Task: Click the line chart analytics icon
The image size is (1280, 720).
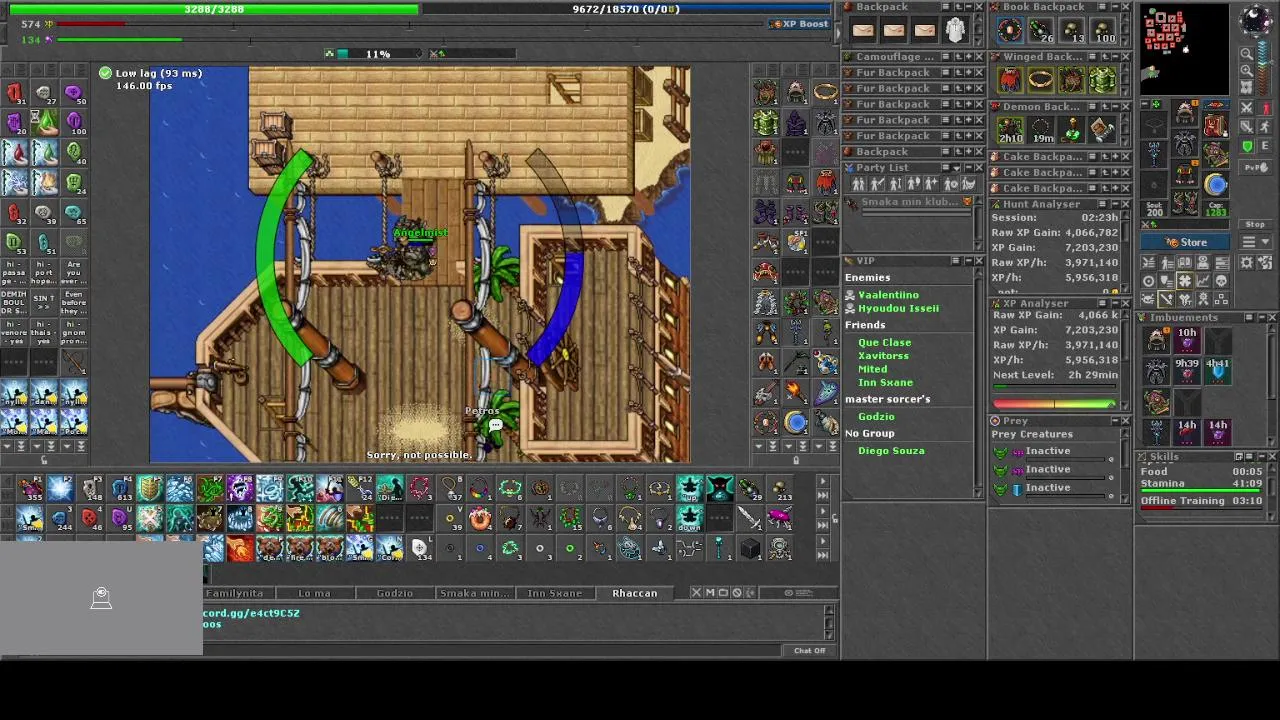Action: (x=1203, y=281)
